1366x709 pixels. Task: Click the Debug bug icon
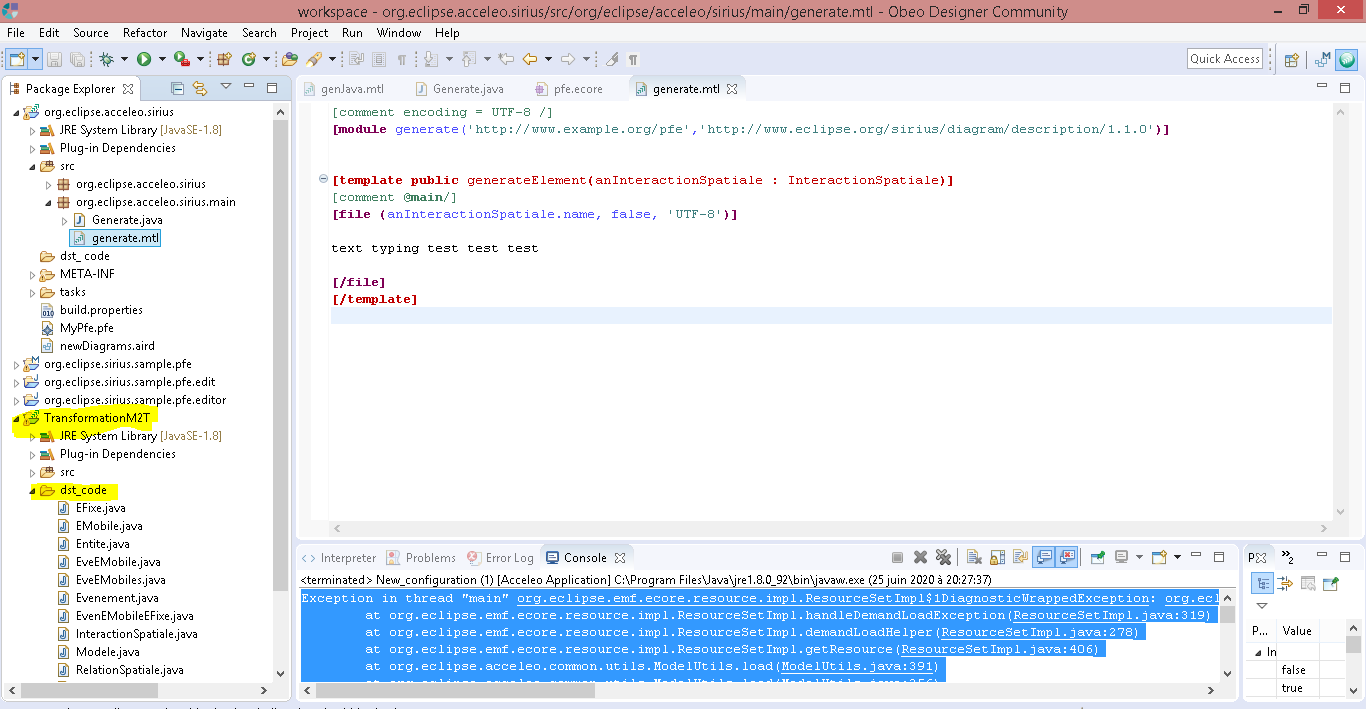pos(106,59)
